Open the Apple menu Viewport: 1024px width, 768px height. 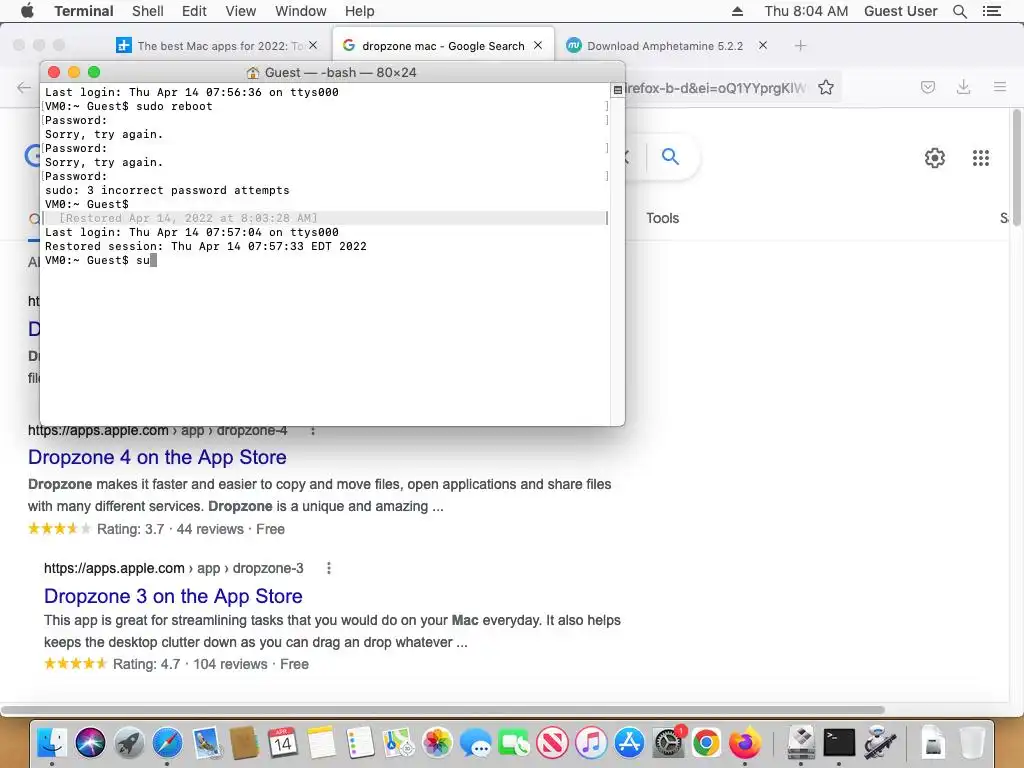tap(27, 11)
